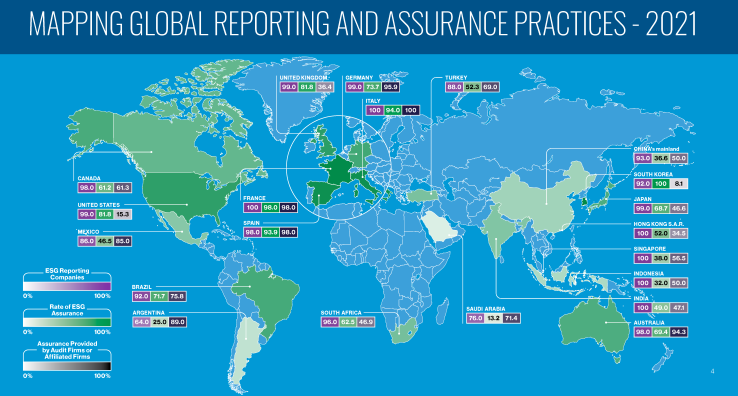738x396 pixels.
Task: Click India's gray 47.1 value
Action: pyautogui.click(x=679, y=307)
